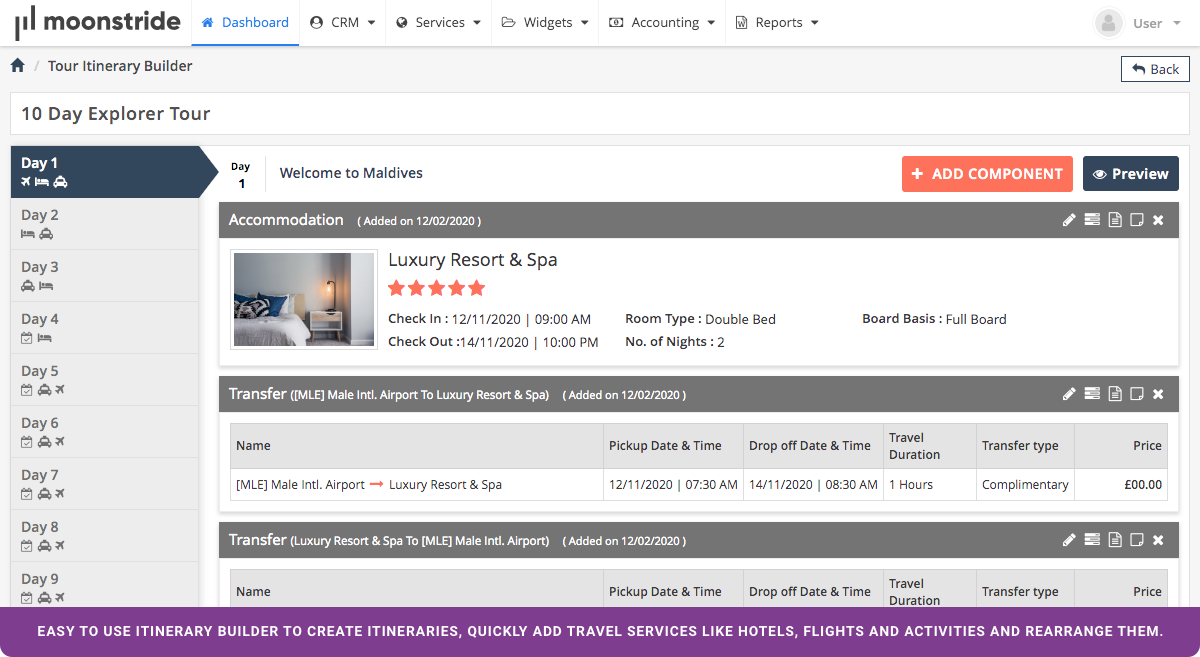This screenshot has width=1200, height=657.
Task: Click the Check Out date 14/11/2020 10:00 PM
Action: pyautogui.click(x=529, y=342)
